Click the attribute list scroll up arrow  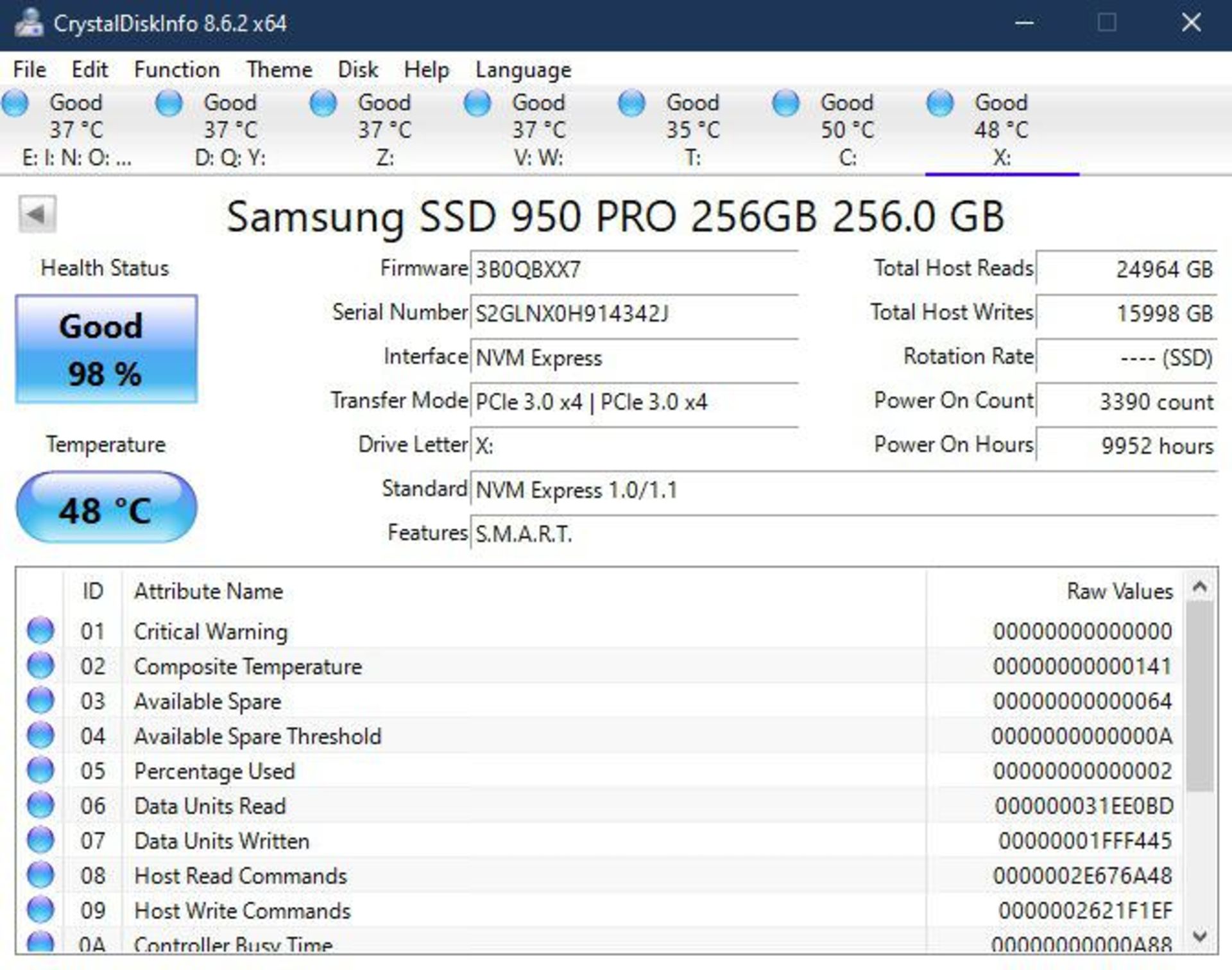coord(1199,586)
